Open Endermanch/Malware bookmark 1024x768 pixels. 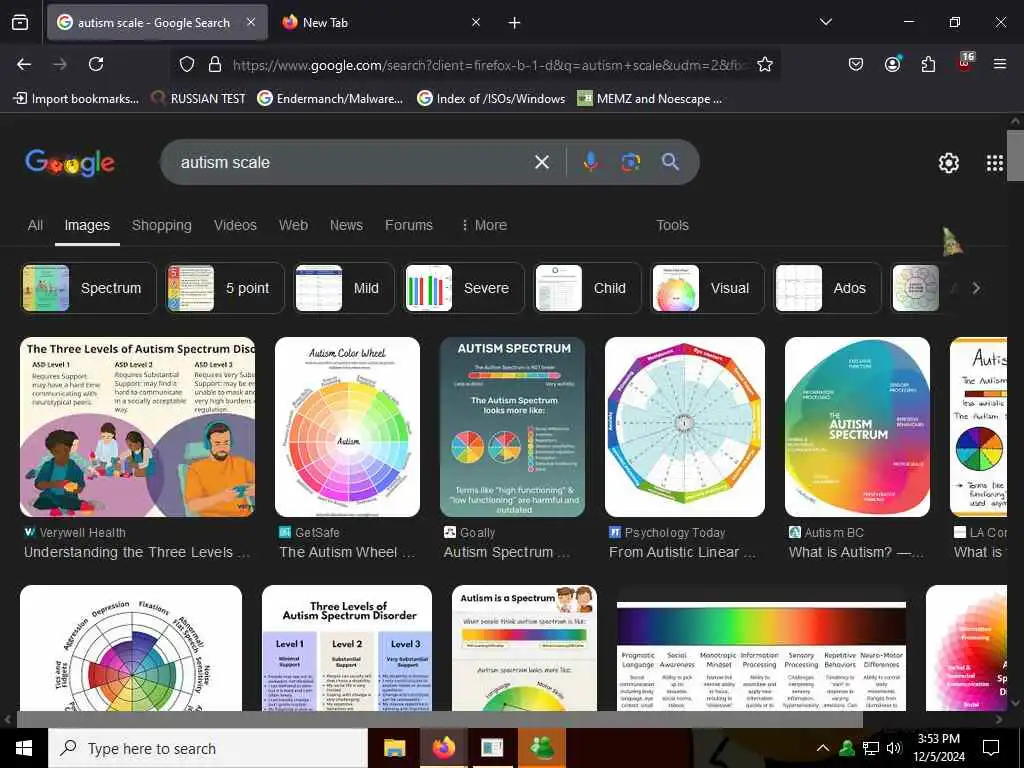point(330,99)
